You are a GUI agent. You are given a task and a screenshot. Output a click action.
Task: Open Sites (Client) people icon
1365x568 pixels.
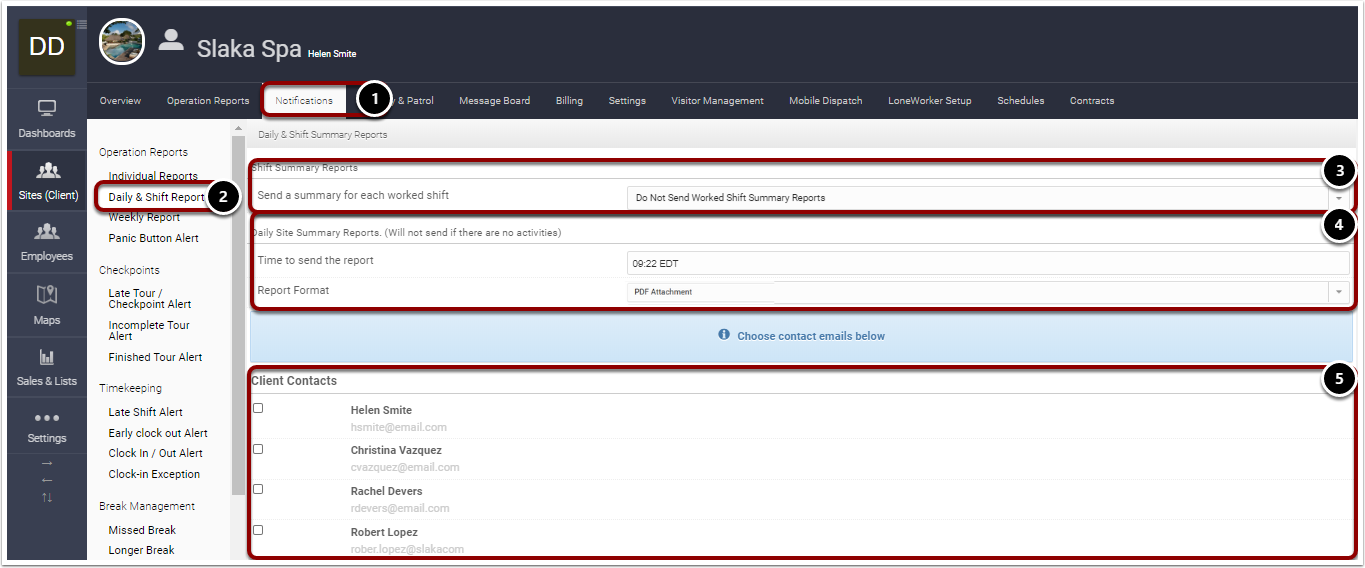(x=47, y=171)
